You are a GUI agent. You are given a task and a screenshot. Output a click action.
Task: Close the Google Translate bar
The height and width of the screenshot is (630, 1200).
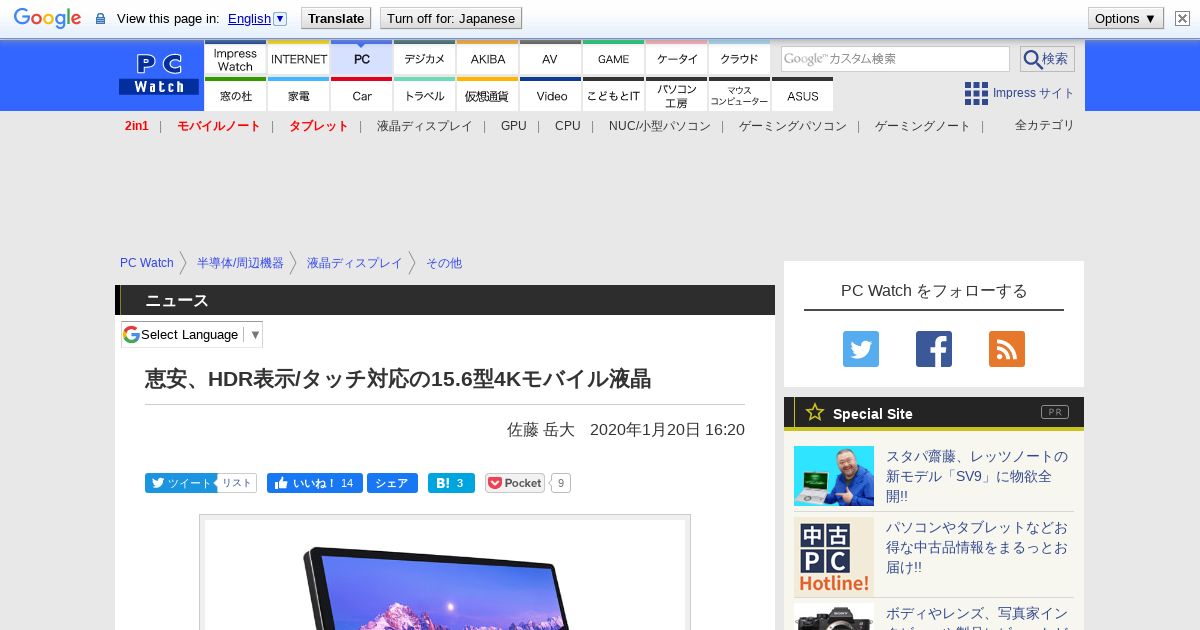(x=1182, y=18)
